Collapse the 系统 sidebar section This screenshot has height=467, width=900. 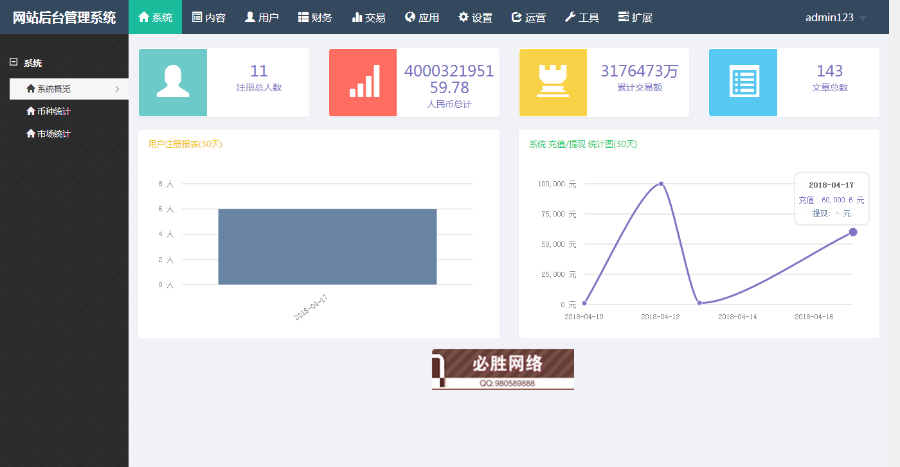click(x=14, y=62)
